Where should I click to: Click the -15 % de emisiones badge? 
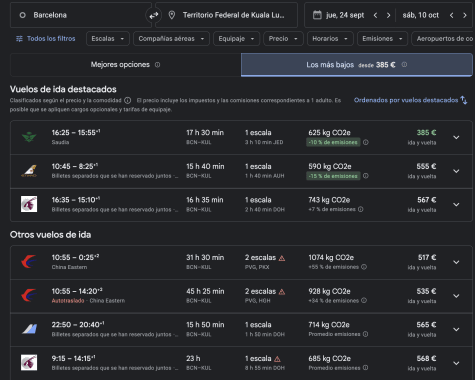click(333, 176)
